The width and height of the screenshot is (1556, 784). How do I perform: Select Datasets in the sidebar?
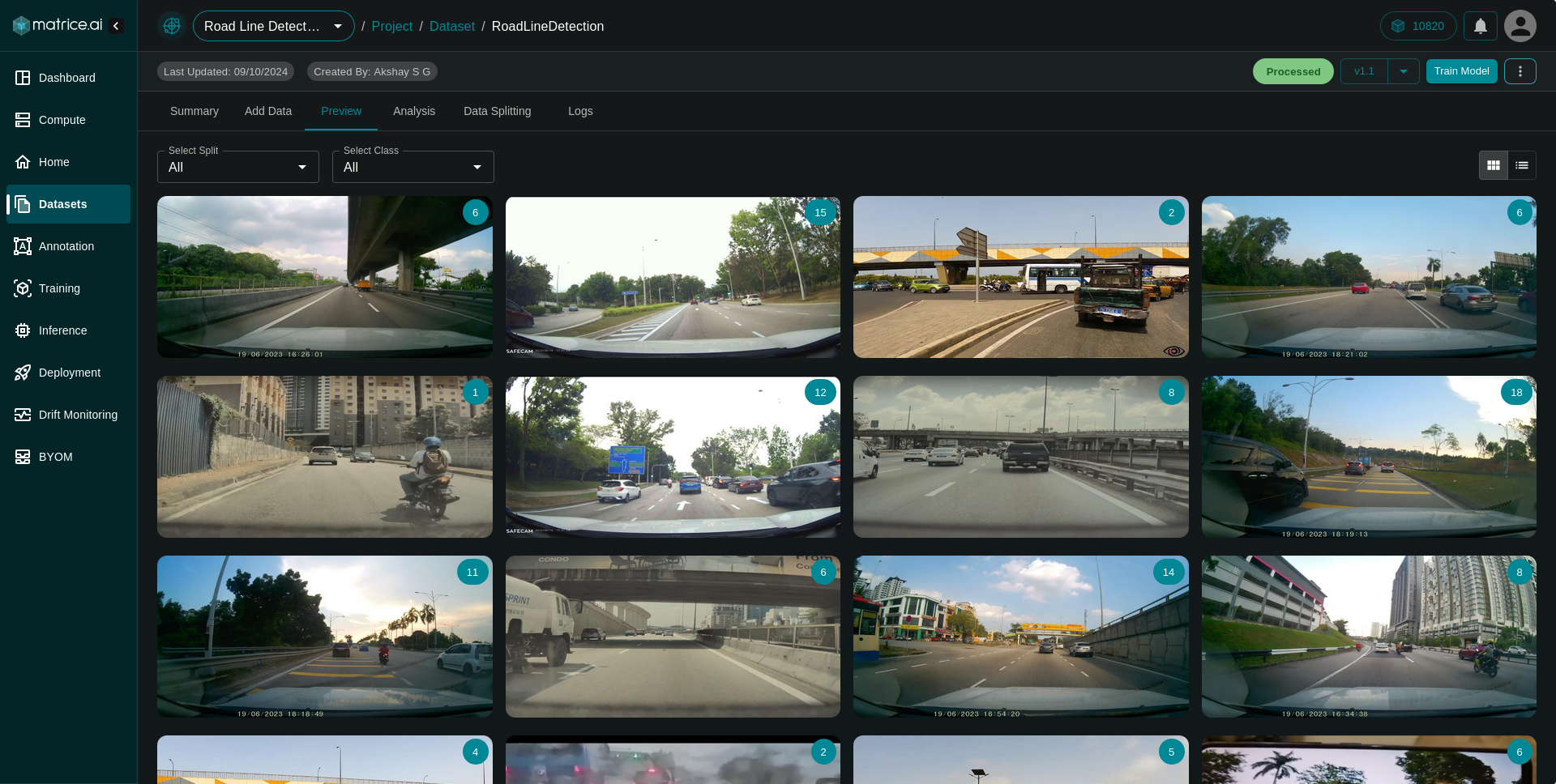coord(68,204)
